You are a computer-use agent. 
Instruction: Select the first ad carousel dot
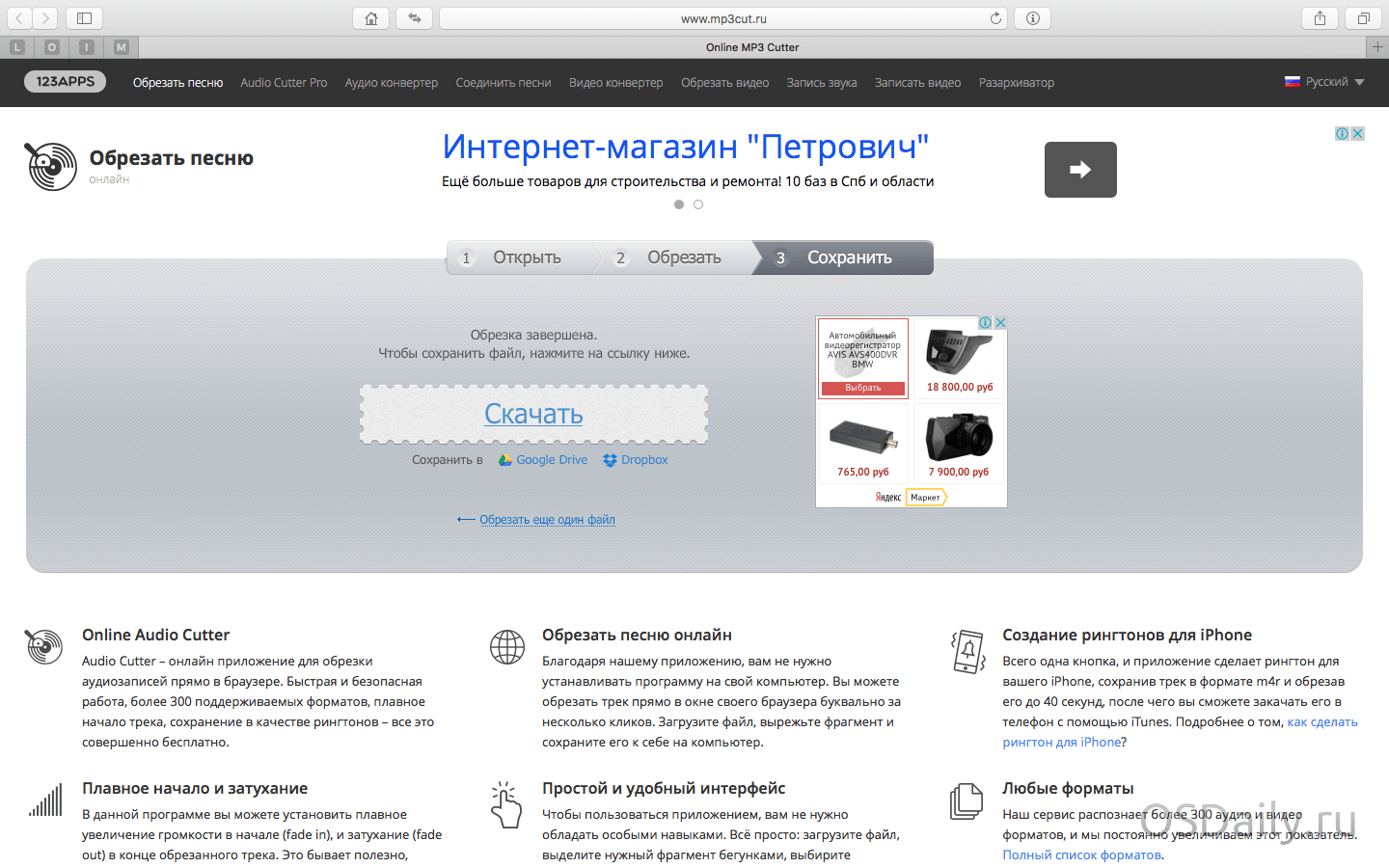click(679, 204)
